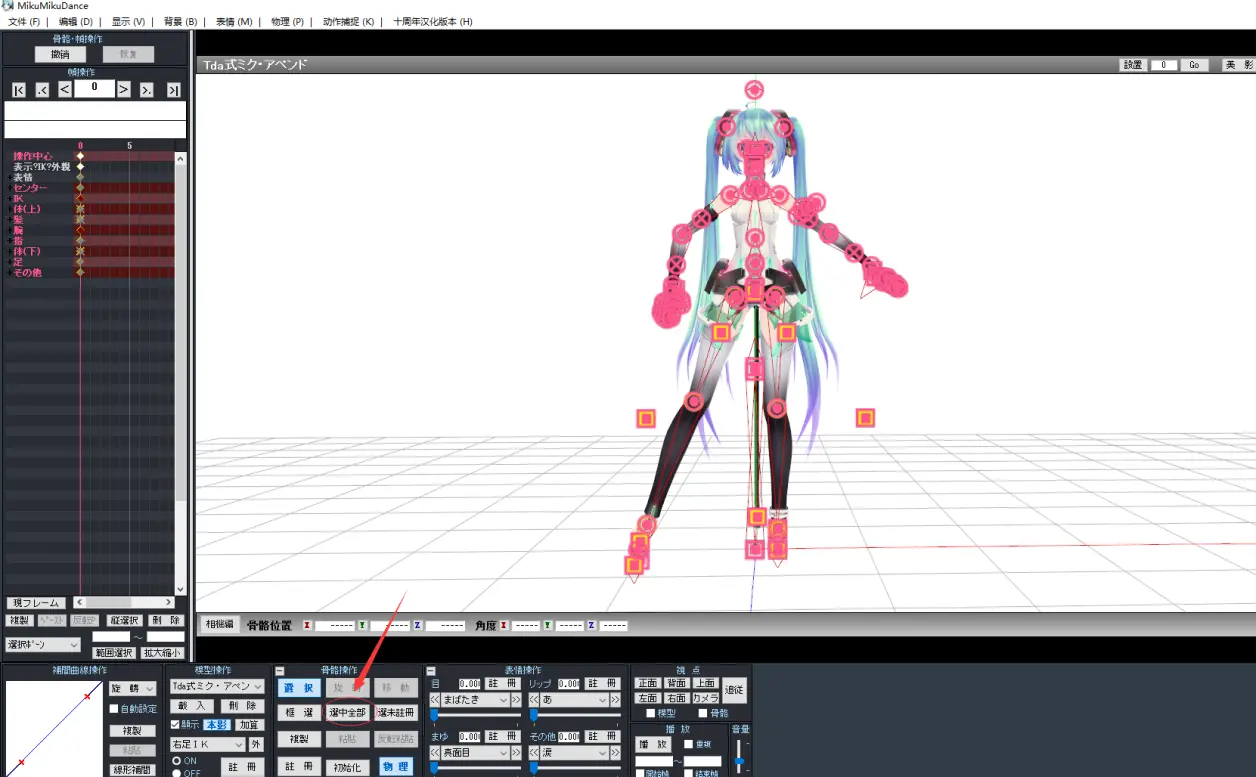The image size is (1256, 777).
Task: Open the 背景 (B) menu
Action: tap(180, 21)
